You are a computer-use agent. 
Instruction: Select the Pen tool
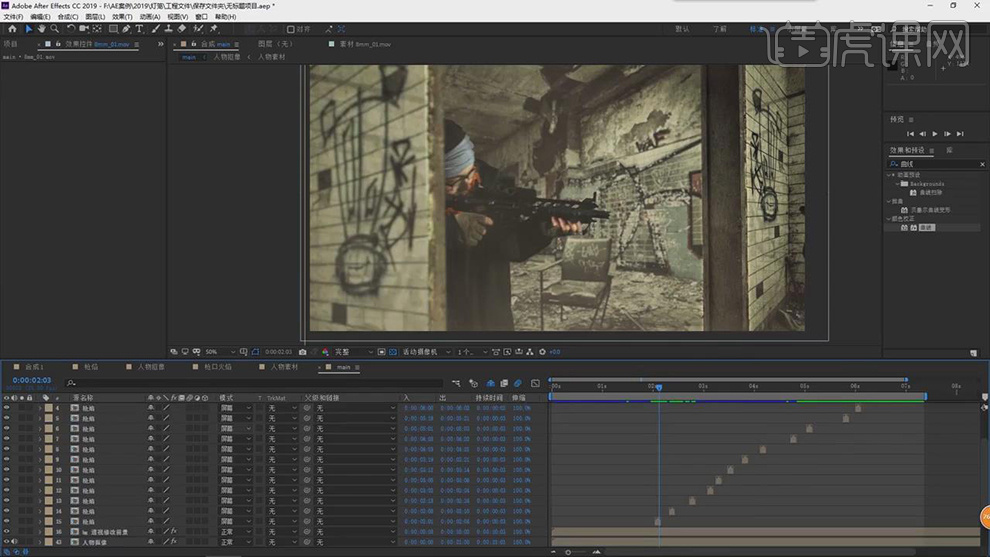pyautogui.click(x=126, y=29)
